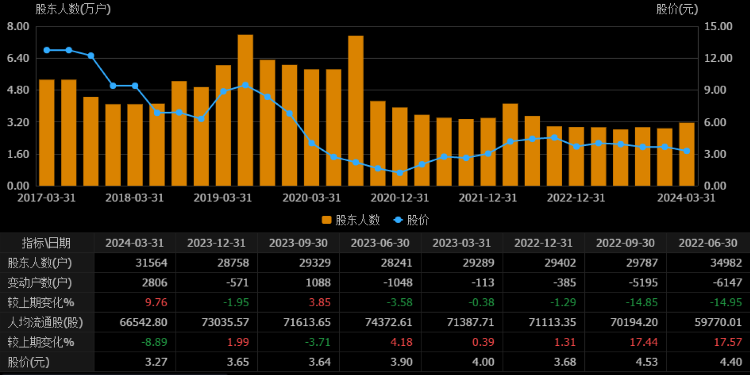
Task: Click the 31564 shareholder count cell
Action: pos(152,263)
